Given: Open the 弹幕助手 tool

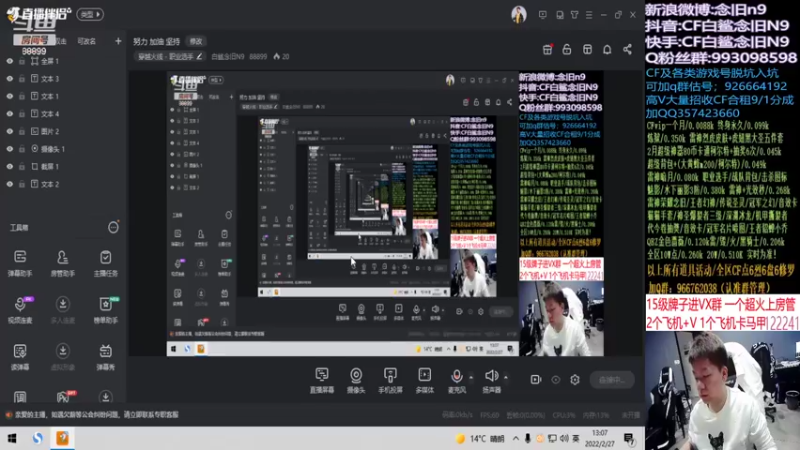Looking at the screenshot, I should coord(20,263).
